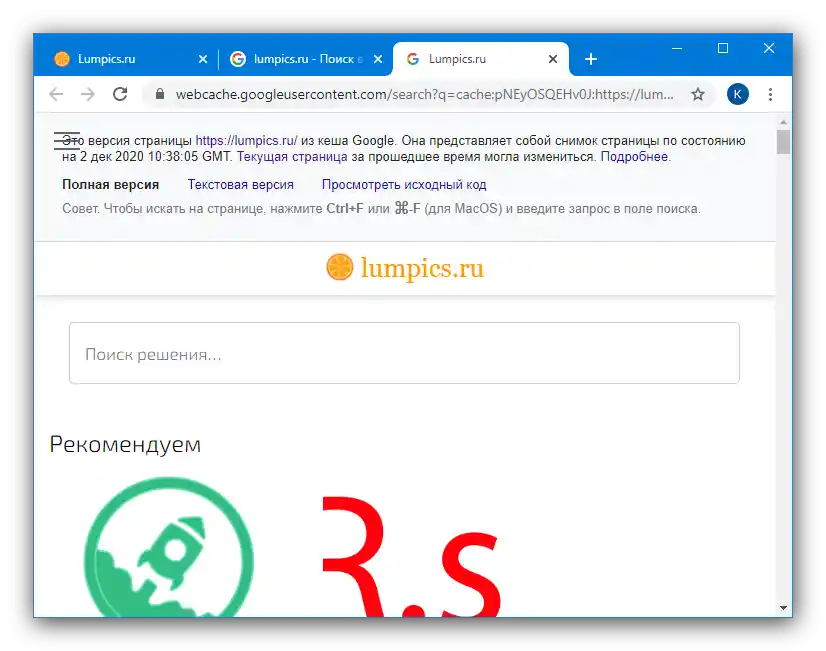This screenshot has height=651, width=826.
Task: Reload the cached page
Action: [x=120, y=94]
